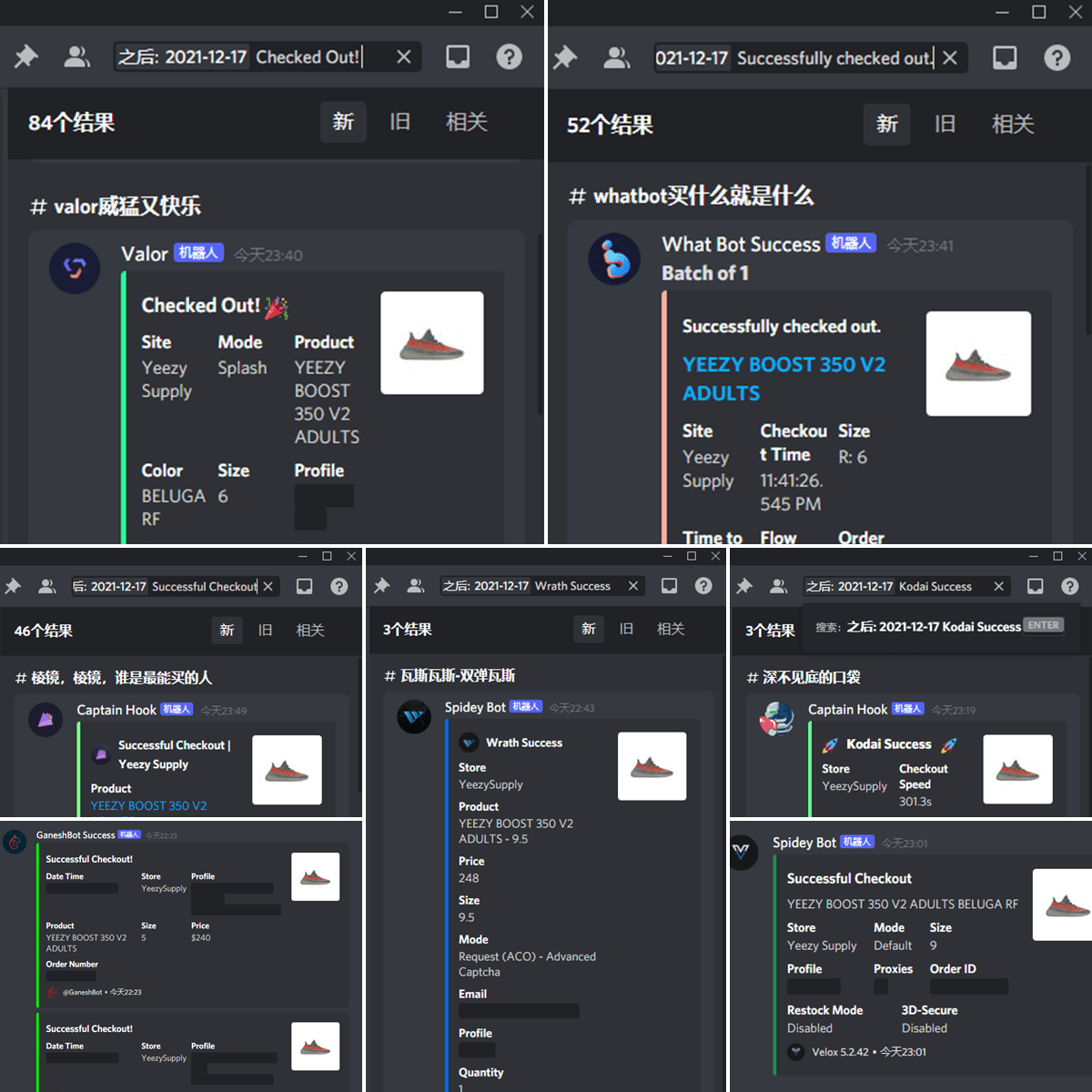Click Batch of 1 text
1092x1092 pixels.
pyautogui.click(x=705, y=273)
